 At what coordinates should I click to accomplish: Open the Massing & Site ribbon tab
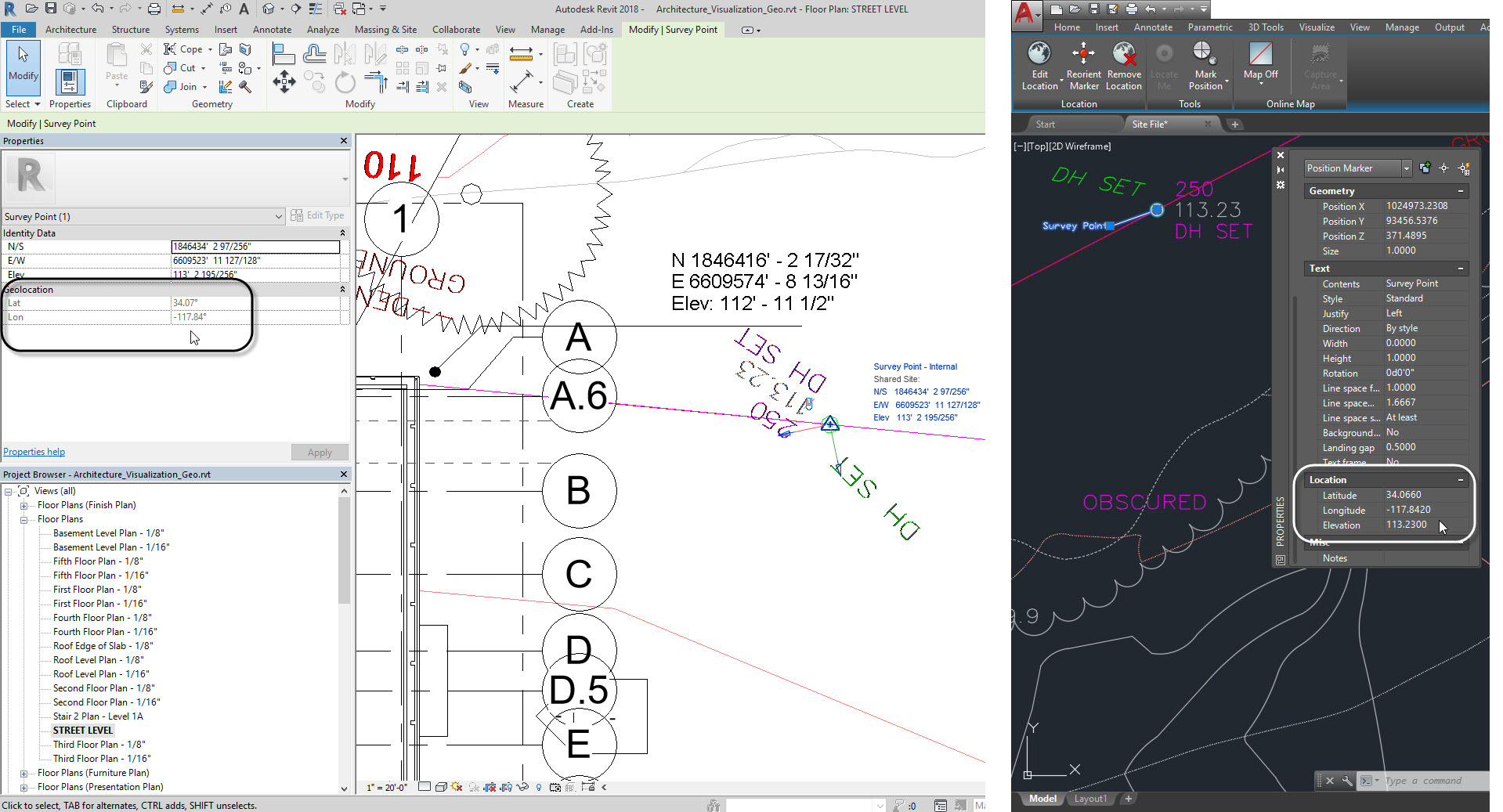(385, 30)
